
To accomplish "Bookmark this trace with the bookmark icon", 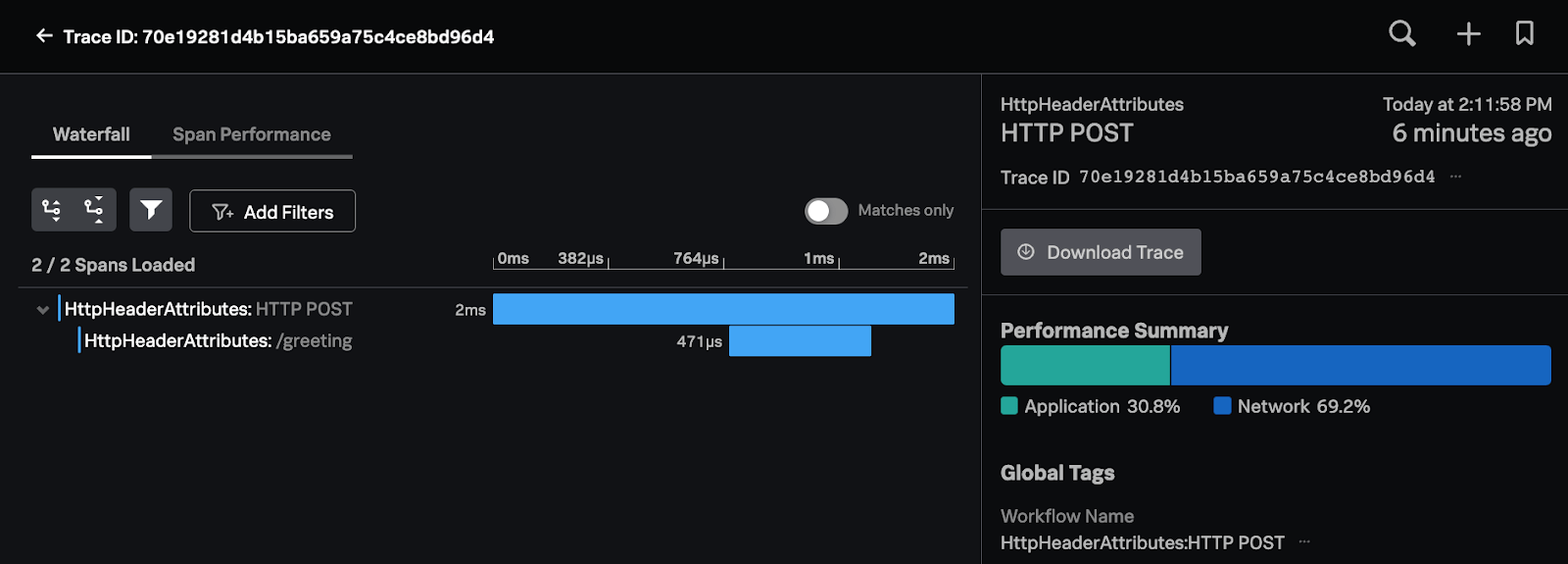I will [1525, 33].
